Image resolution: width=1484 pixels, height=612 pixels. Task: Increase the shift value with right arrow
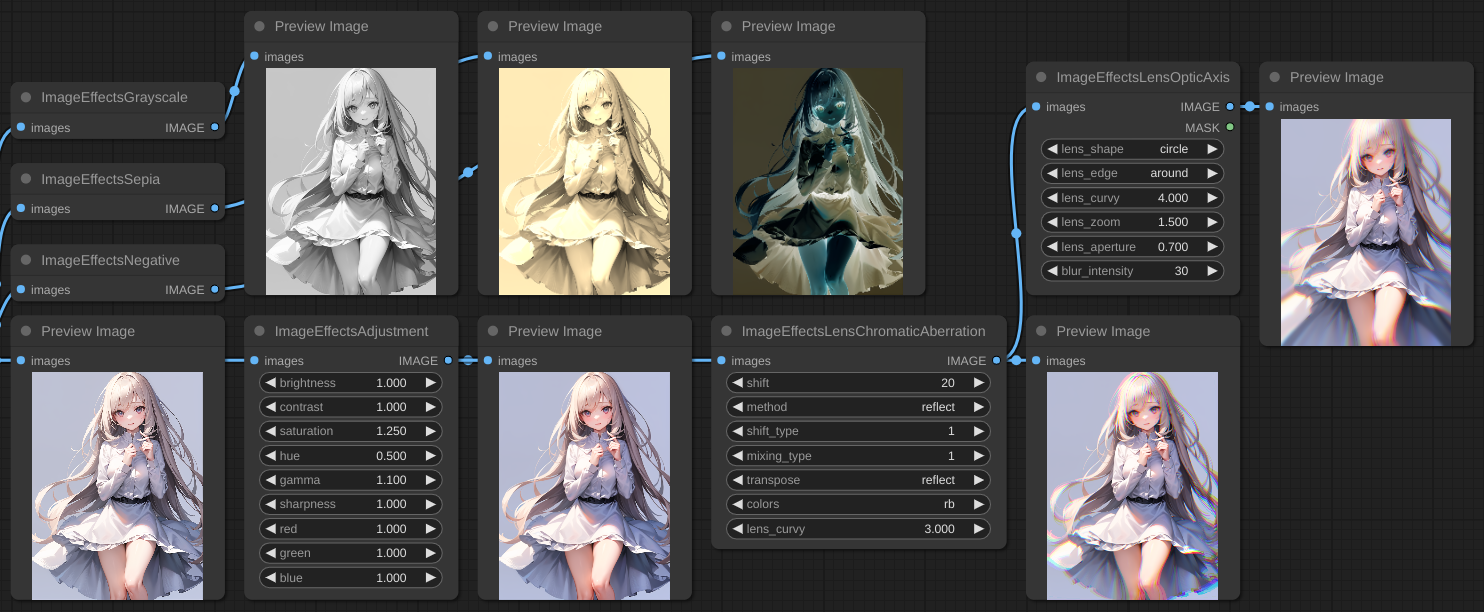tap(978, 383)
